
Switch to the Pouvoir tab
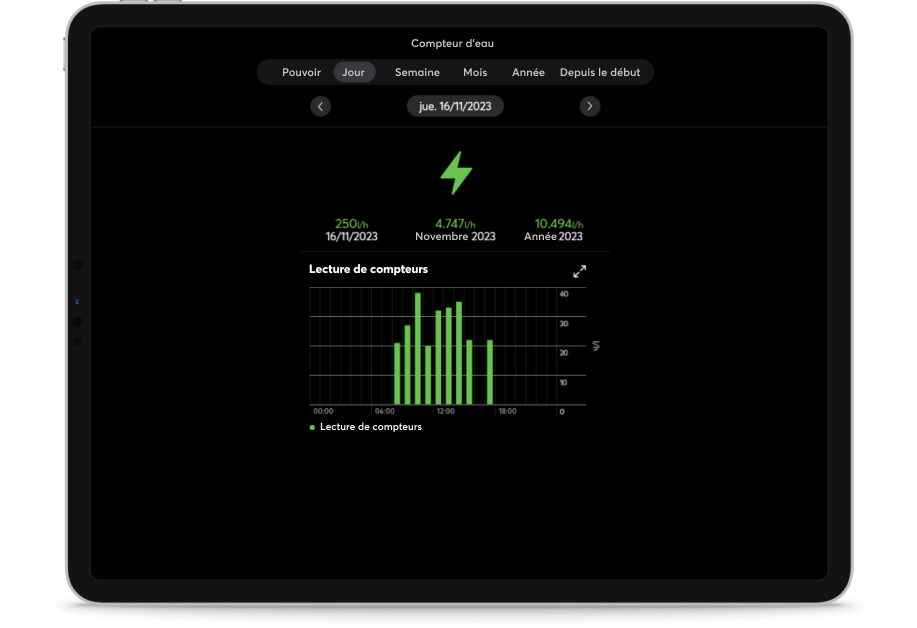301,72
